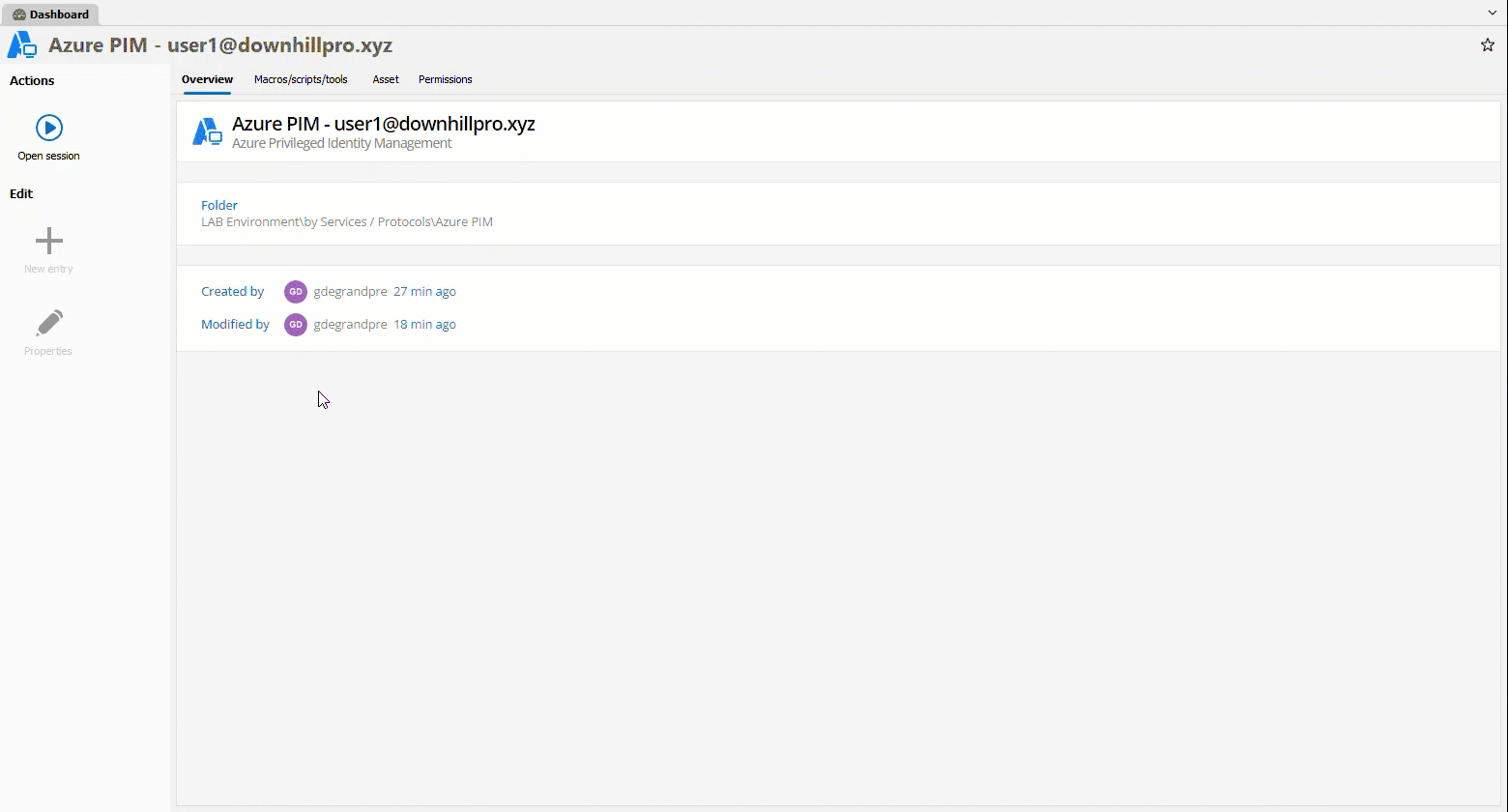Open the Macros/scripts/tools tab
The image size is (1508, 812).
pyautogui.click(x=301, y=79)
